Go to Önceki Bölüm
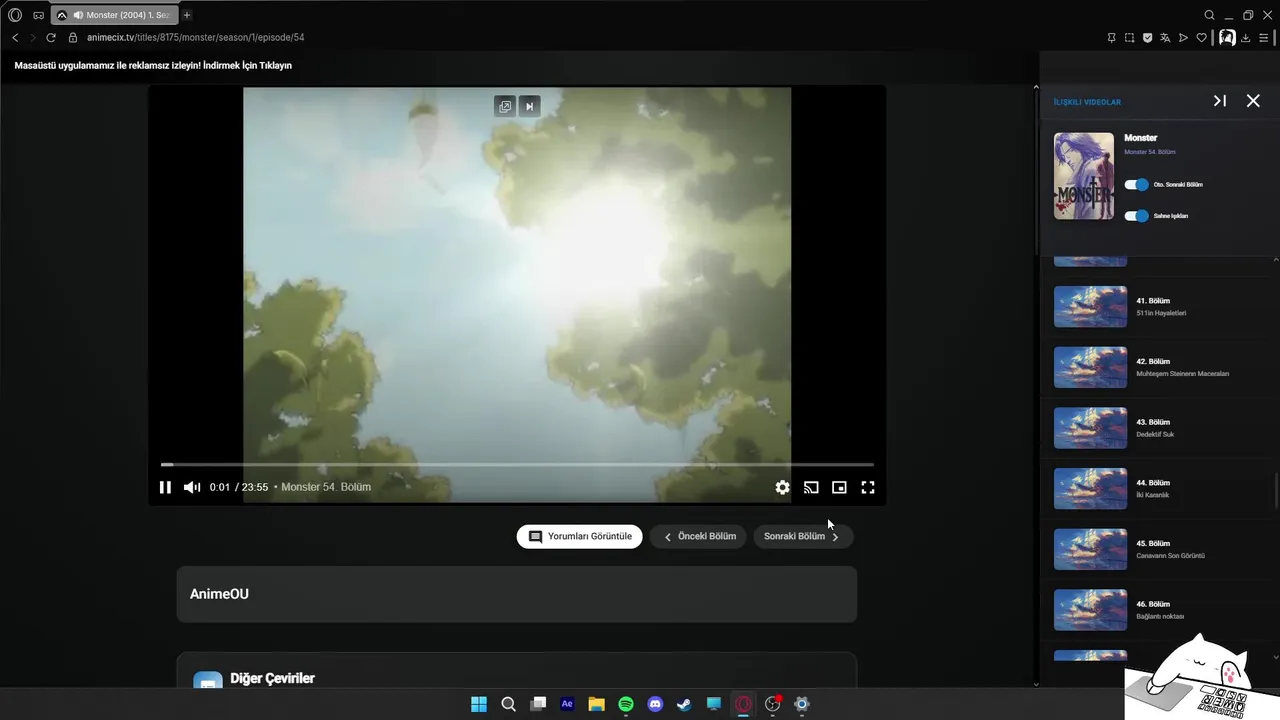 pos(700,536)
